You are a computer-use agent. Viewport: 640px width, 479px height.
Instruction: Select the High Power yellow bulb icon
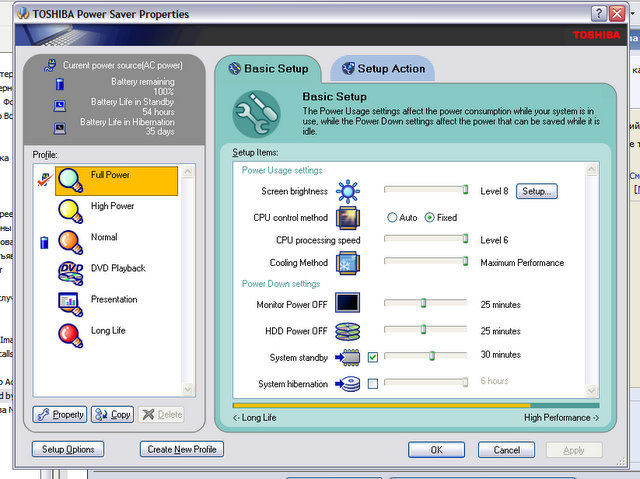coord(70,211)
